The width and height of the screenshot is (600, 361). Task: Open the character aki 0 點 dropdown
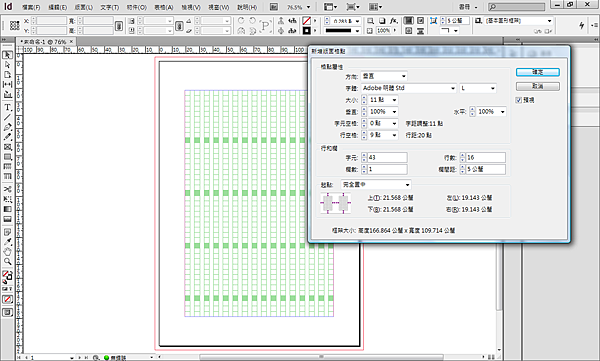383,123
